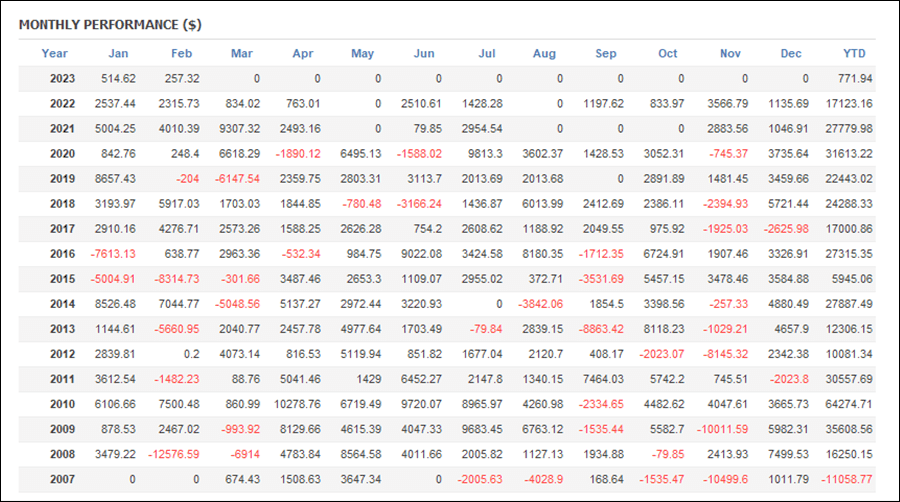Select the -10011.59 November 2009 cell

click(x=723, y=429)
